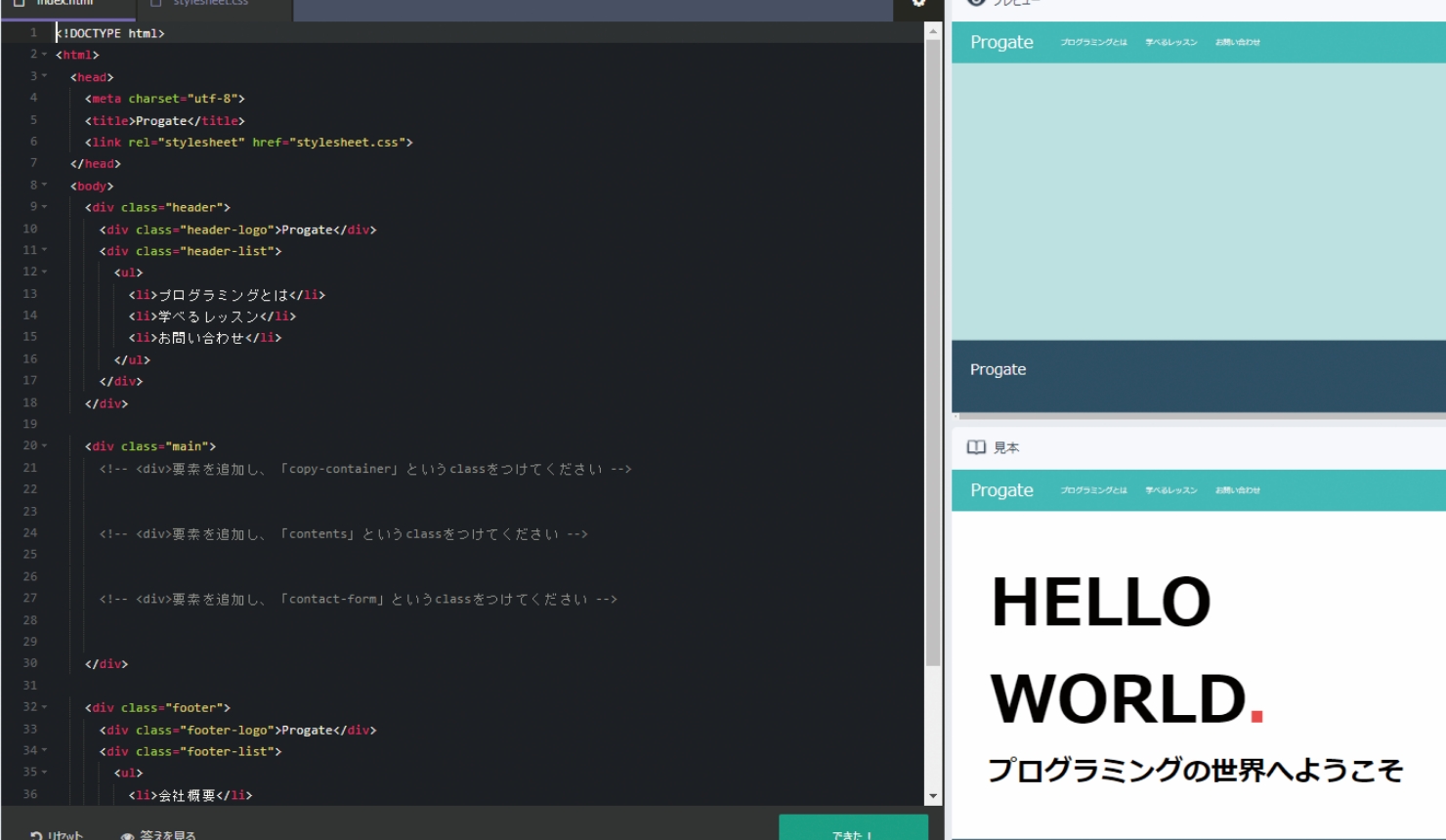Click プログラミングの世界へようこそ text in sample
The image size is (1446, 840).
pyautogui.click(x=1196, y=771)
